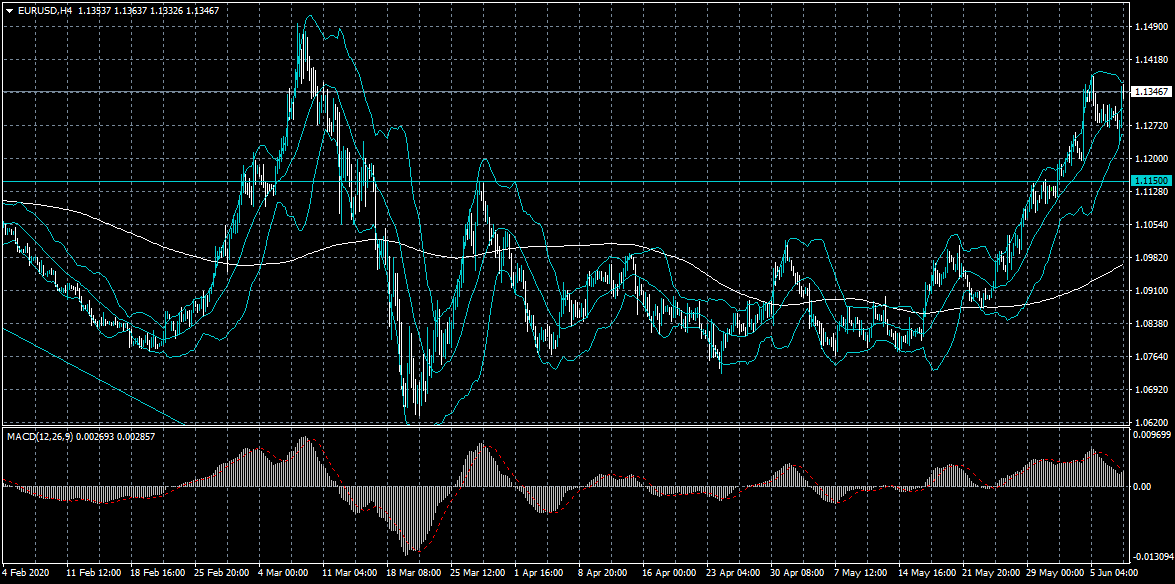The height and width of the screenshot is (584, 1175).
Task: Click the 25 Feb 20:00 time label
Action: pos(223,573)
